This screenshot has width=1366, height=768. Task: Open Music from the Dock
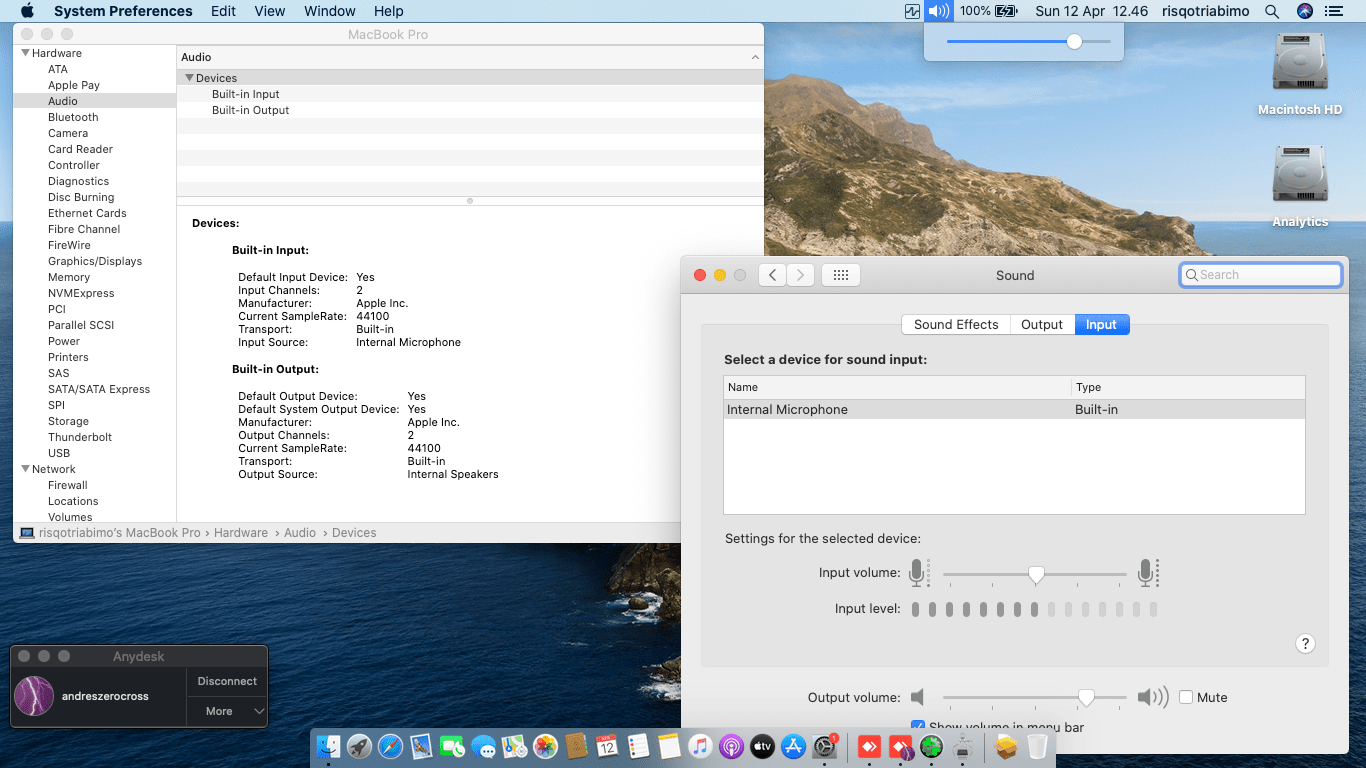click(700, 746)
